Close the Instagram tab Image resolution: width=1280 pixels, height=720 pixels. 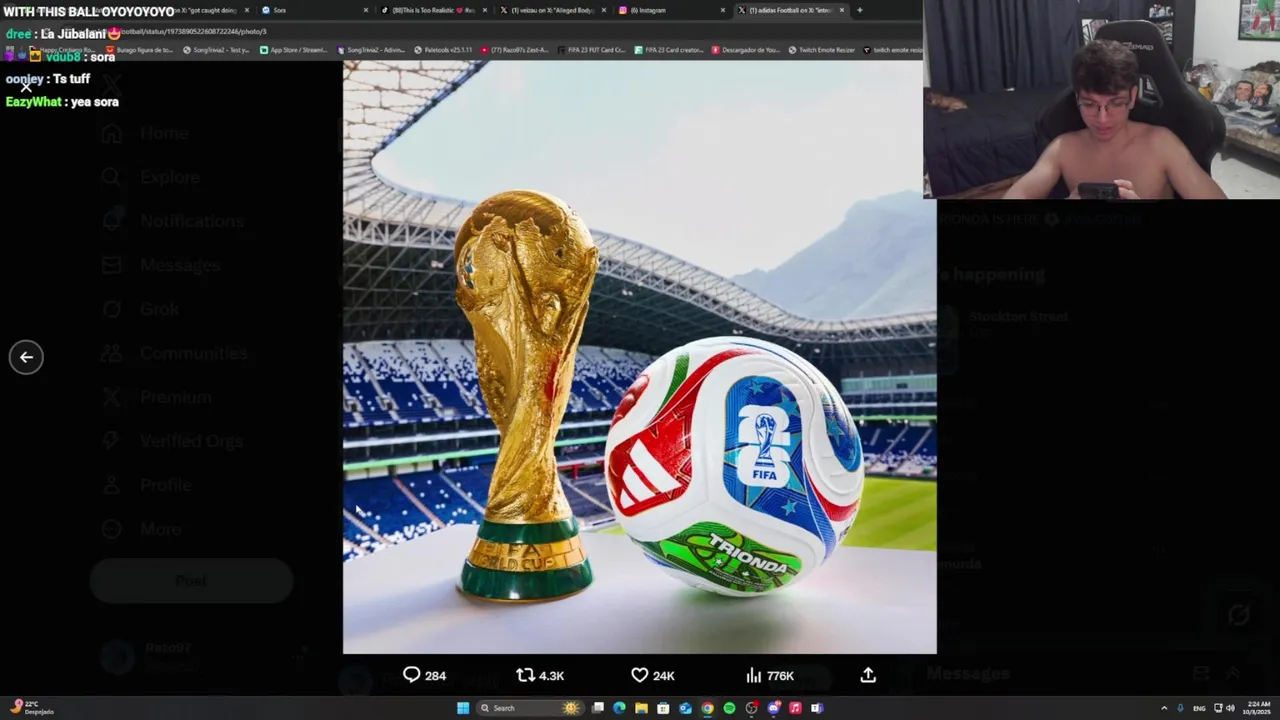pos(723,10)
